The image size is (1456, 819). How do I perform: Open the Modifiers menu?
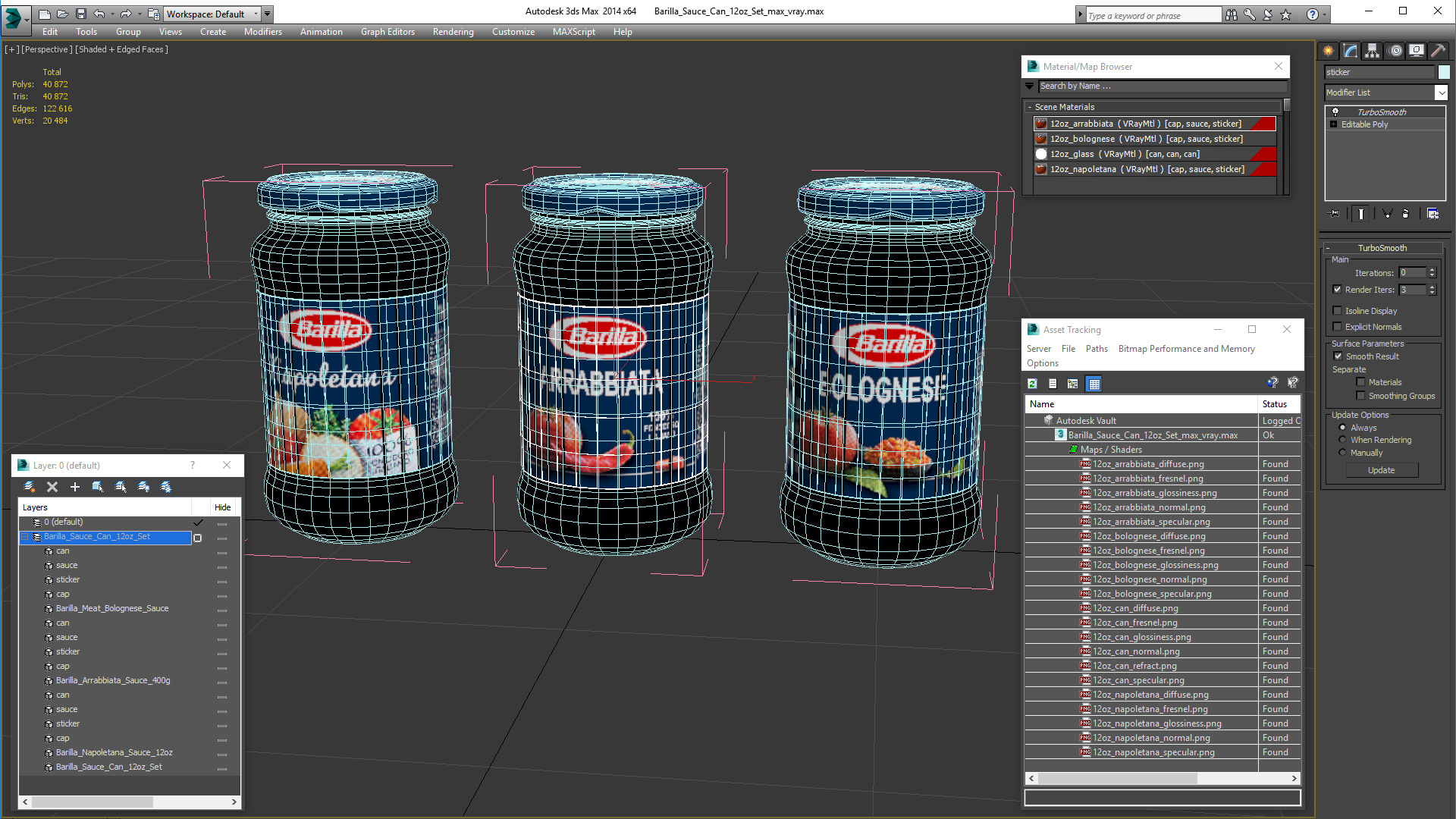click(262, 32)
